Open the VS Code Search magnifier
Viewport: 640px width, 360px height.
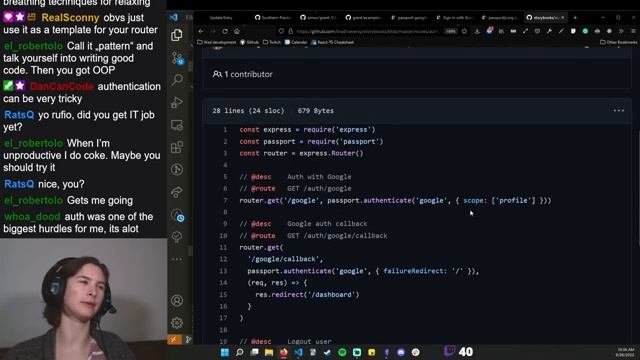point(177,79)
